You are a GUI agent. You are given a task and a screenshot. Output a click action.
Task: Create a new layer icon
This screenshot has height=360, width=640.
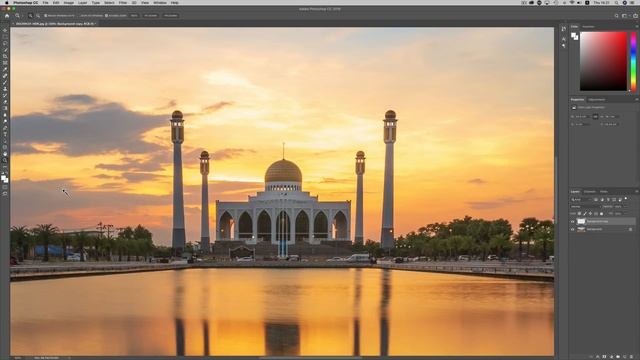coord(624,357)
